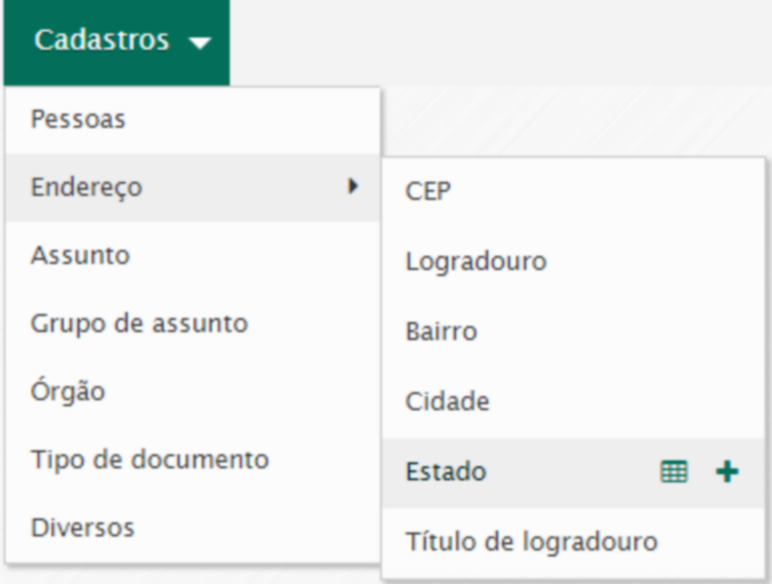Select CEP in the Endereço submenu
Image resolution: width=772 pixels, height=584 pixels.
(428, 191)
